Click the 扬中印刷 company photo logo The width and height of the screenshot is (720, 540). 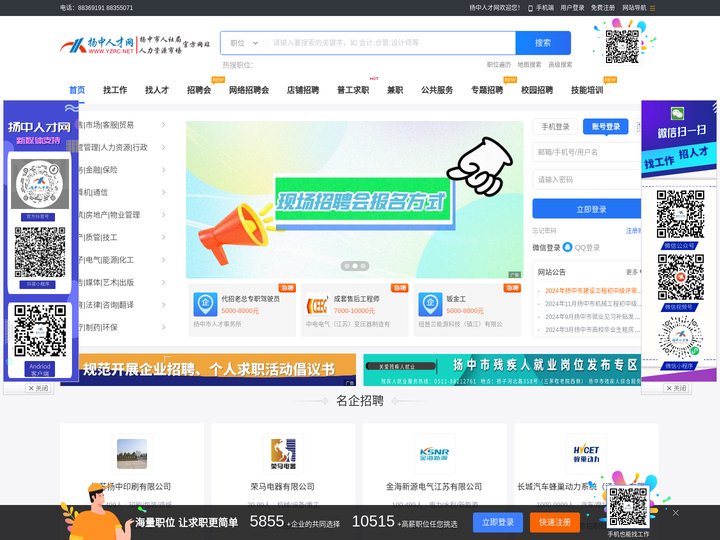(132, 454)
